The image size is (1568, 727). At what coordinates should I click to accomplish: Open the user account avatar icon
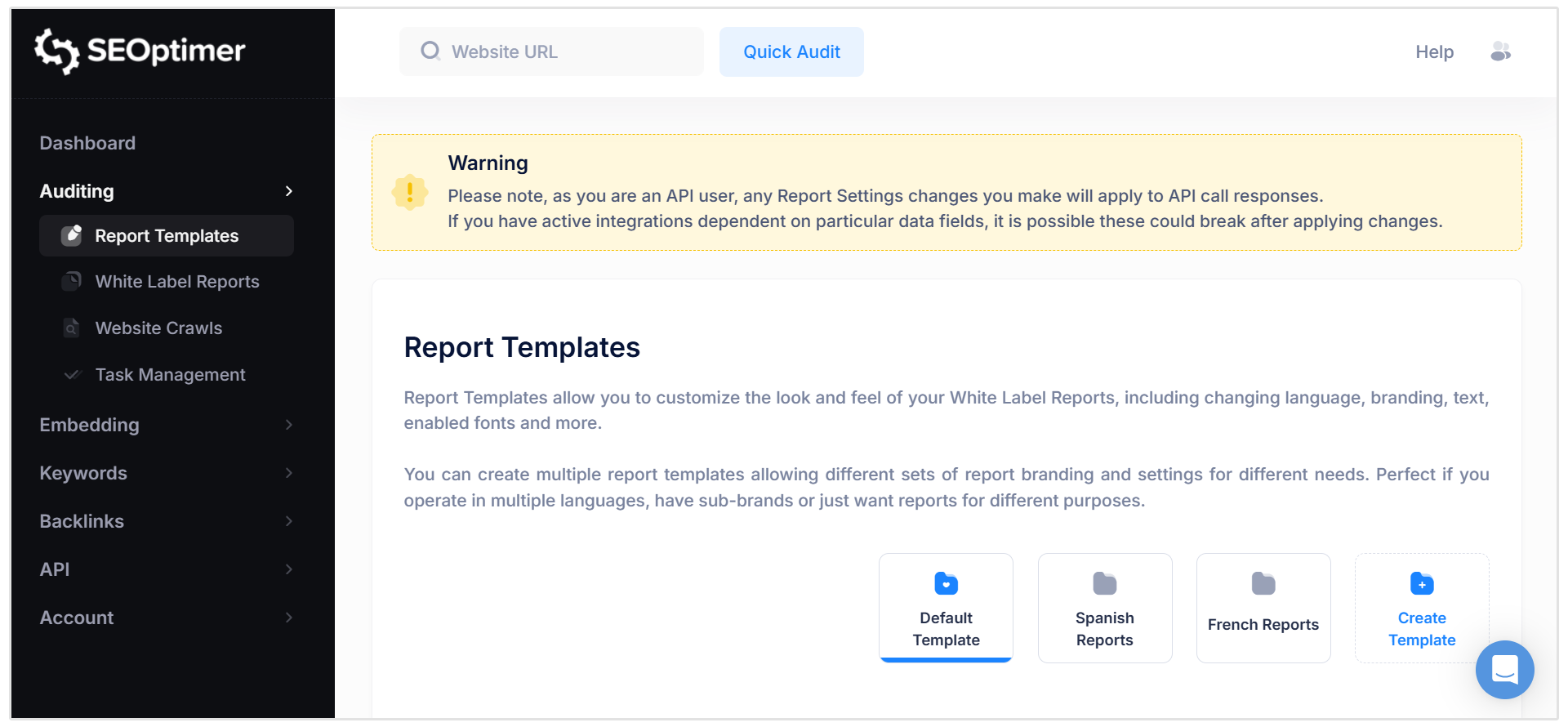(1500, 51)
